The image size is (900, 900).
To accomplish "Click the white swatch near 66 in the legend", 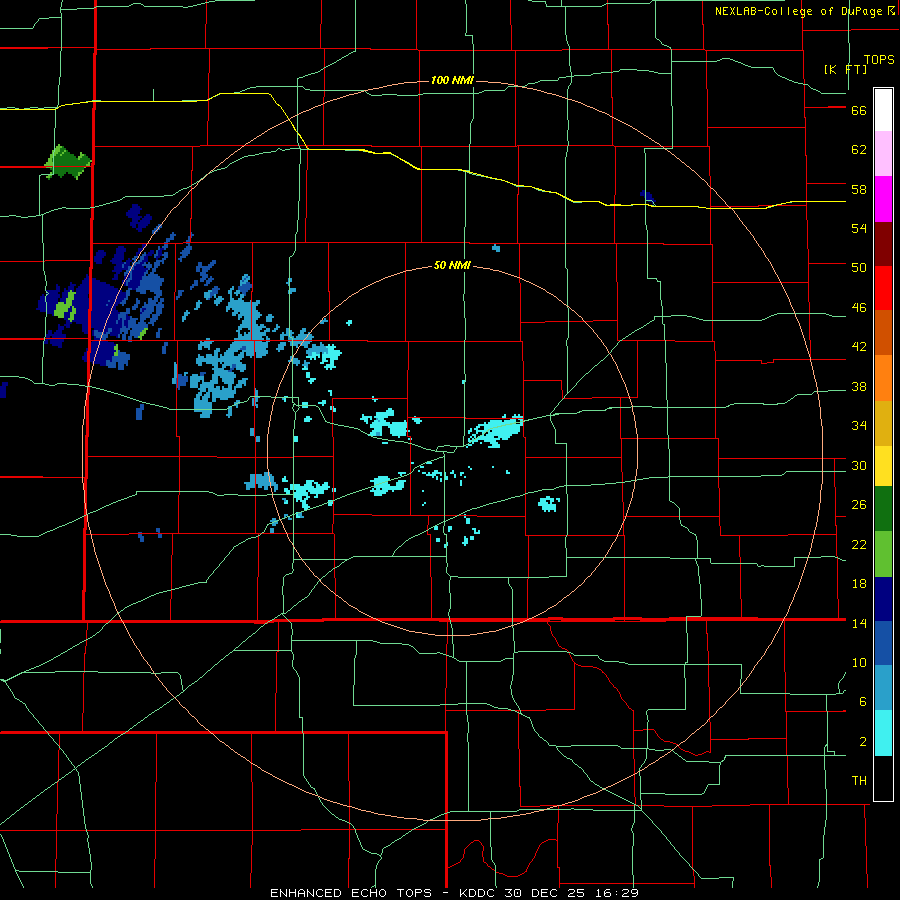I will pos(883,110).
